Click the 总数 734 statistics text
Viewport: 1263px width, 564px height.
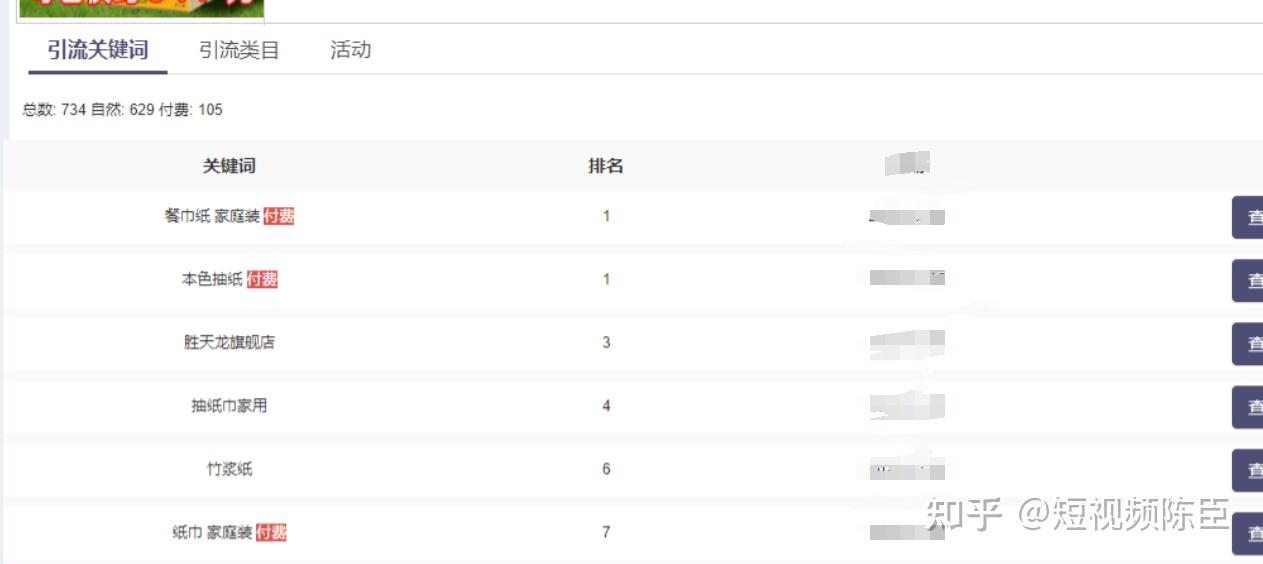pos(54,110)
